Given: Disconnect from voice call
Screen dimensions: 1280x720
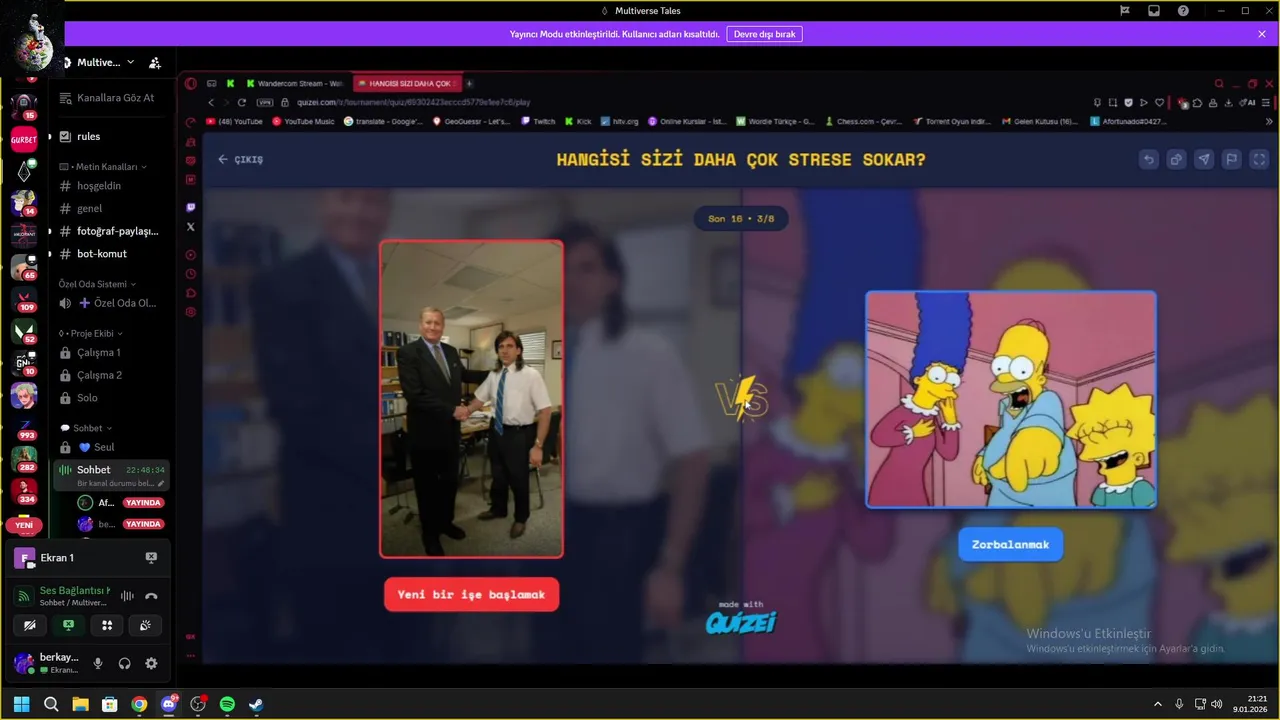Looking at the screenshot, I should (151, 596).
